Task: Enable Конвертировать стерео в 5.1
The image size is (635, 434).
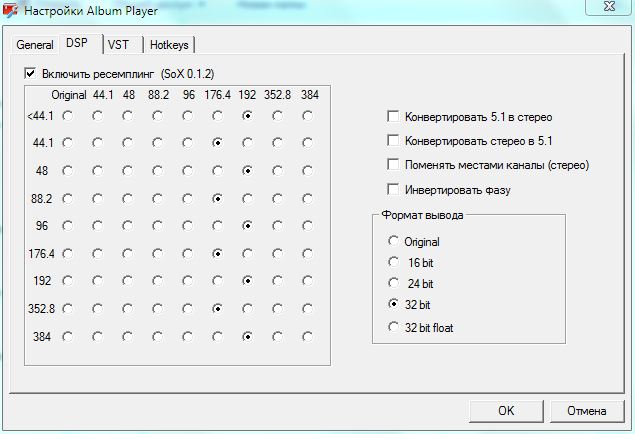Action: click(393, 140)
